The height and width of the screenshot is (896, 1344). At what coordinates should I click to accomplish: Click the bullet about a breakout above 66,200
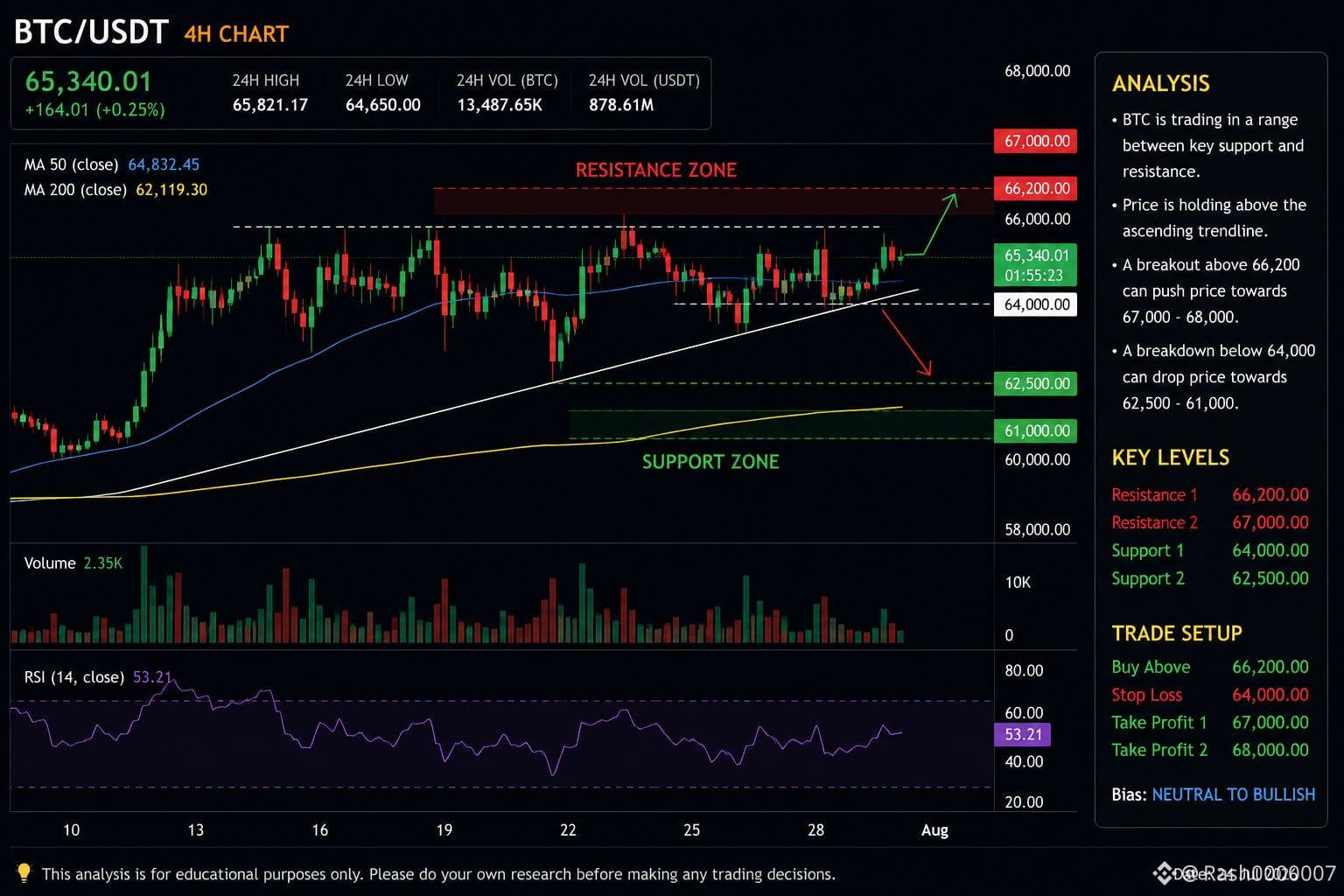[x=1205, y=290]
